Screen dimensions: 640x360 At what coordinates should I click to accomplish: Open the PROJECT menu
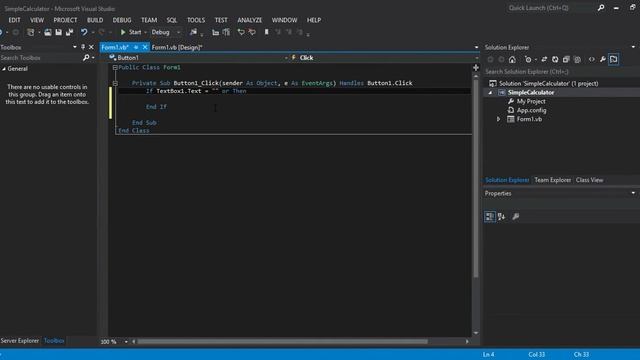[65, 20]
